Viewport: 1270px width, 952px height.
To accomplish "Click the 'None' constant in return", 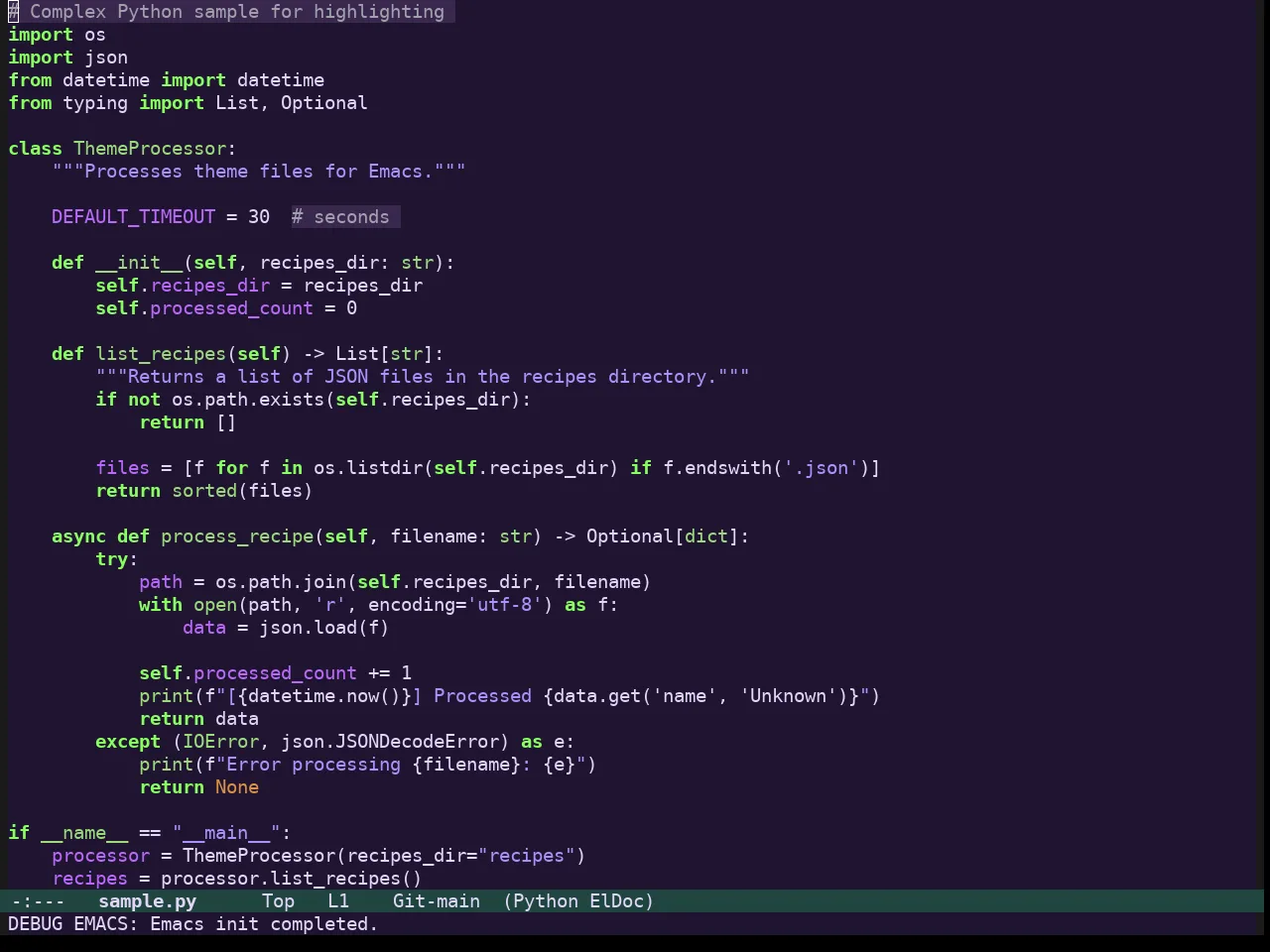I will click(237, 787).
